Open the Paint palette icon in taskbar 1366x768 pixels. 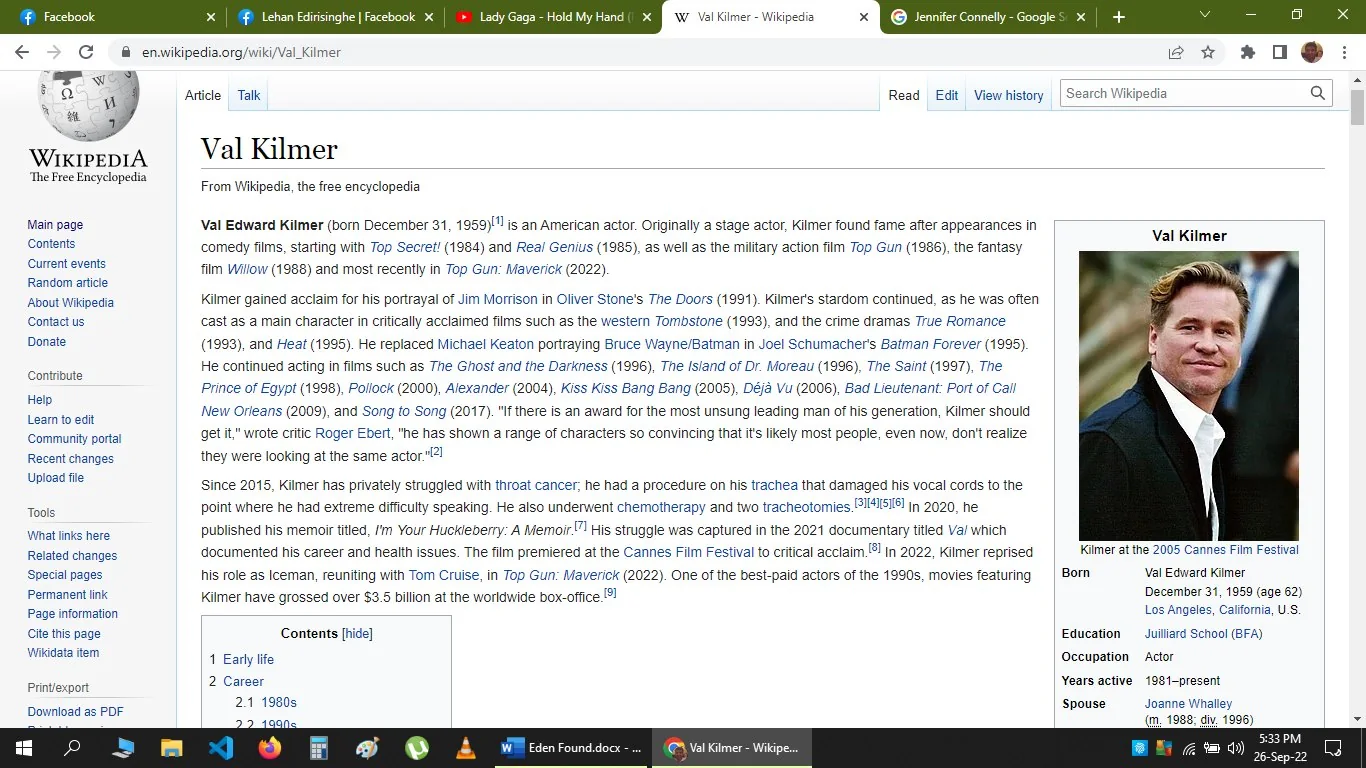(x=368, y=747)
